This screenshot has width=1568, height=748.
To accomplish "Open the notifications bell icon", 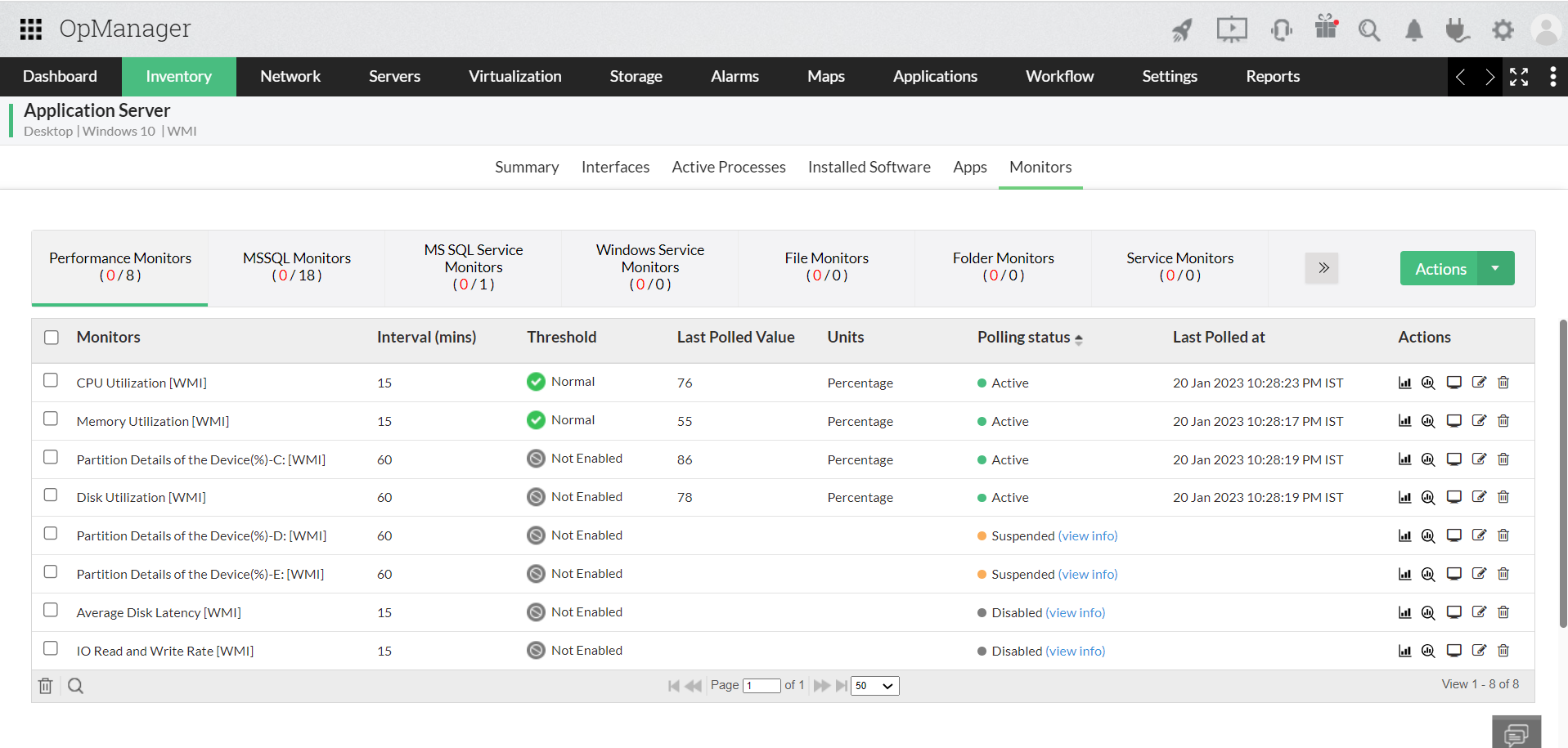I will [x=1413, y=30].
